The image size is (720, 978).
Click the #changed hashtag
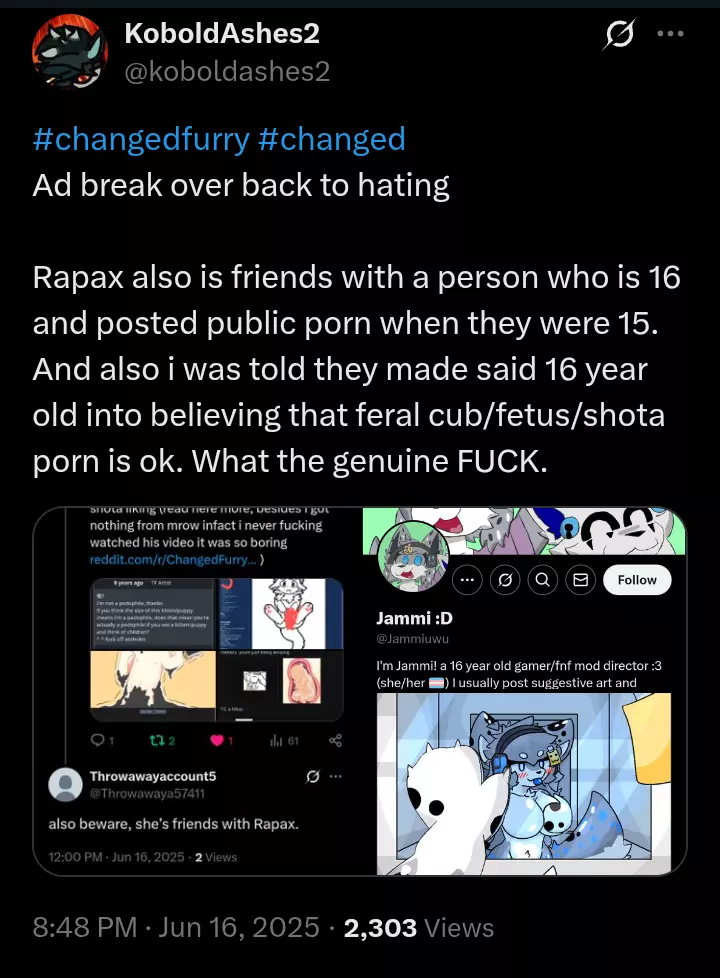(x=331, y=139)
